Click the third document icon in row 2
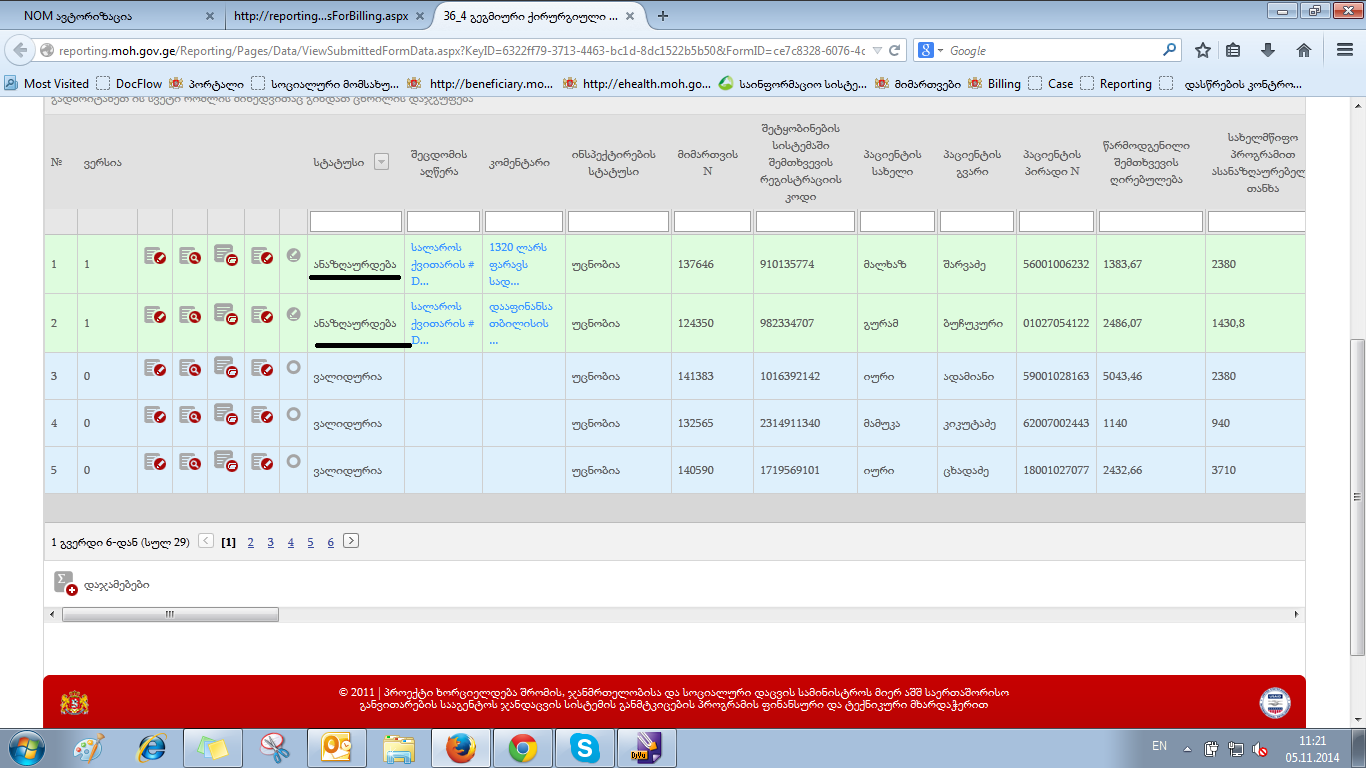The image size is (1366, 768). point(226,316)
